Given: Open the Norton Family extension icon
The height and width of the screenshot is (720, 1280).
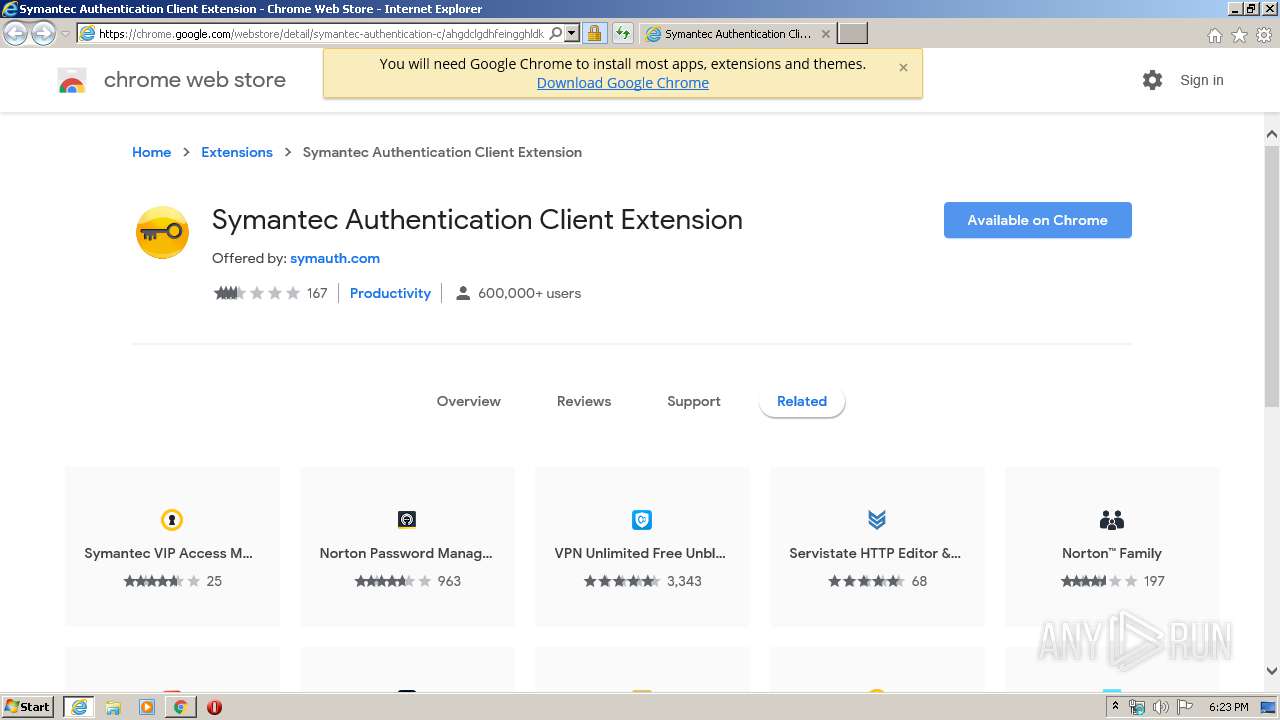Looking at the screenshot, I should pyautogui.click(x=1112, y=520).
